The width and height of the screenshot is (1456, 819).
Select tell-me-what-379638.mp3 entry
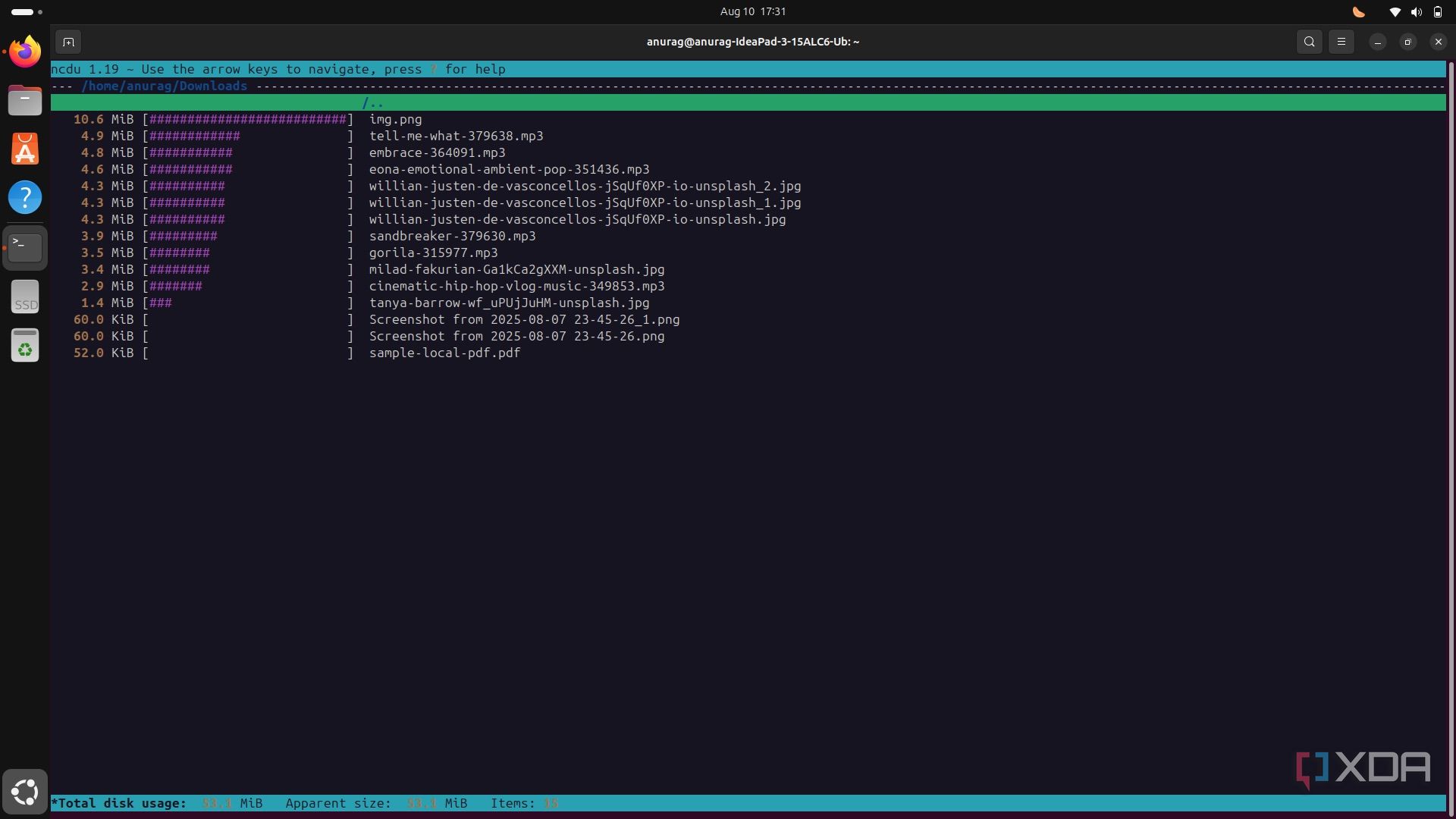point(457,136)
